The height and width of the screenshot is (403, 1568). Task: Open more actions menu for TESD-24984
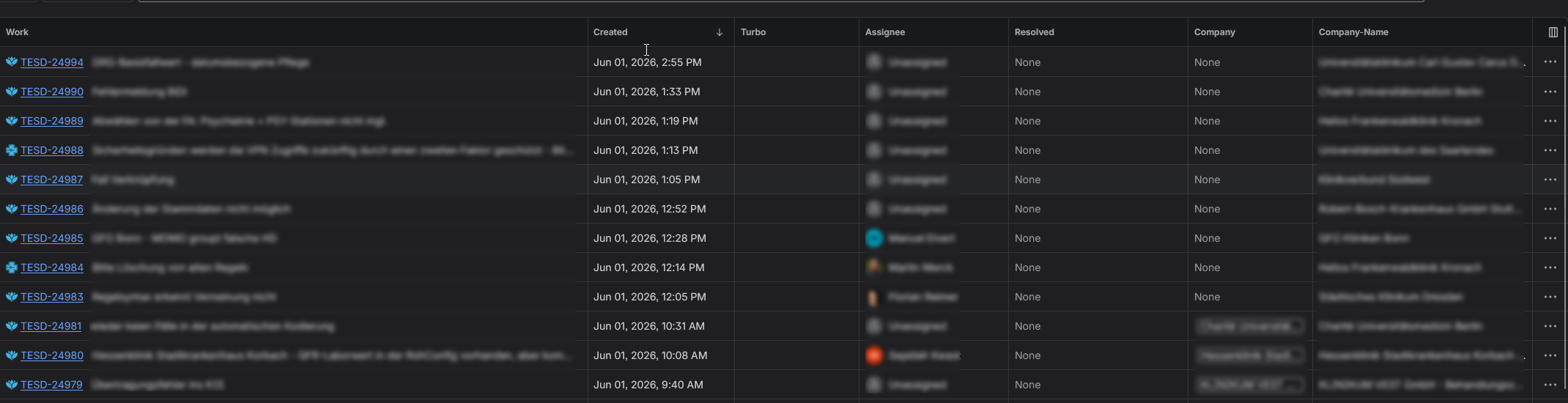click(x=1550, y=267)
